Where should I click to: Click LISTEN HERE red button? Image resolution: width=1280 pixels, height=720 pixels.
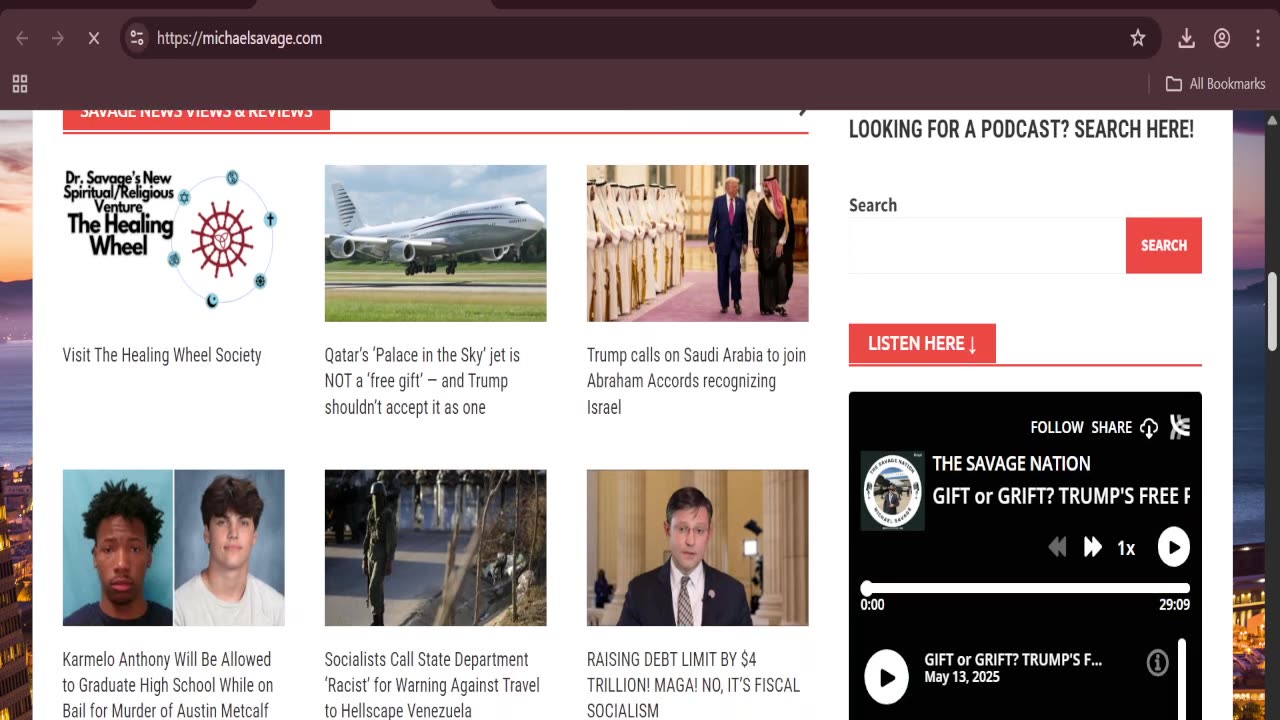pyautogui.click(x=922, y=343)
